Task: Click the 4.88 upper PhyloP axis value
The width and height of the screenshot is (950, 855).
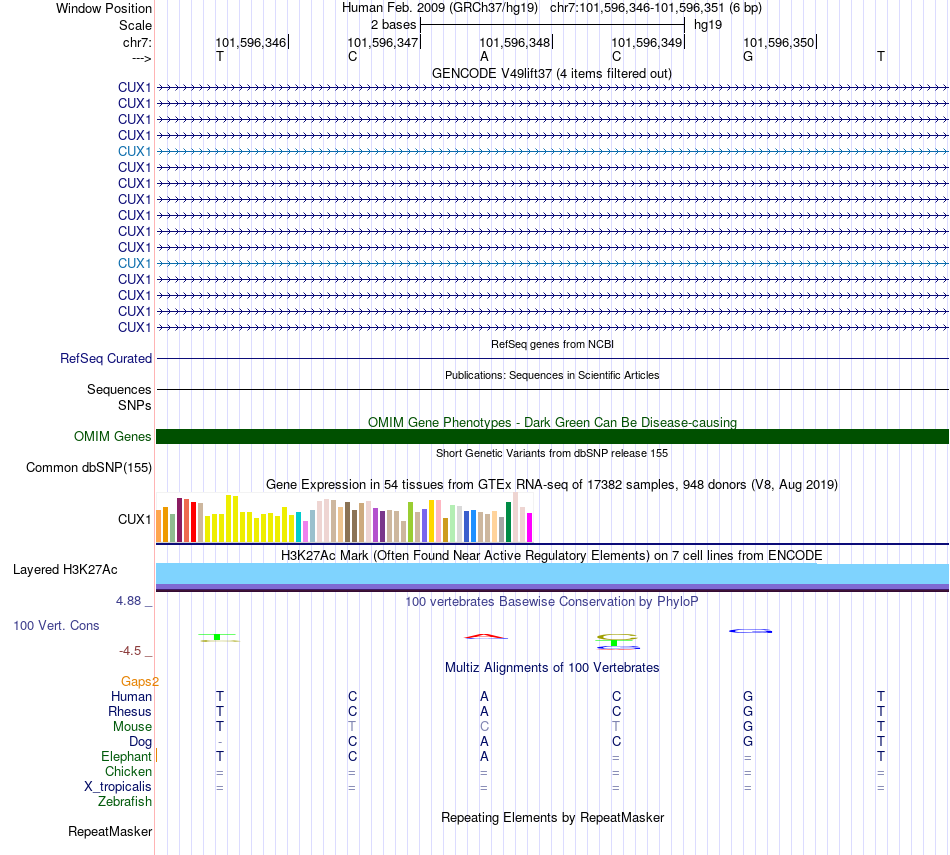Action: coord(128,600)
